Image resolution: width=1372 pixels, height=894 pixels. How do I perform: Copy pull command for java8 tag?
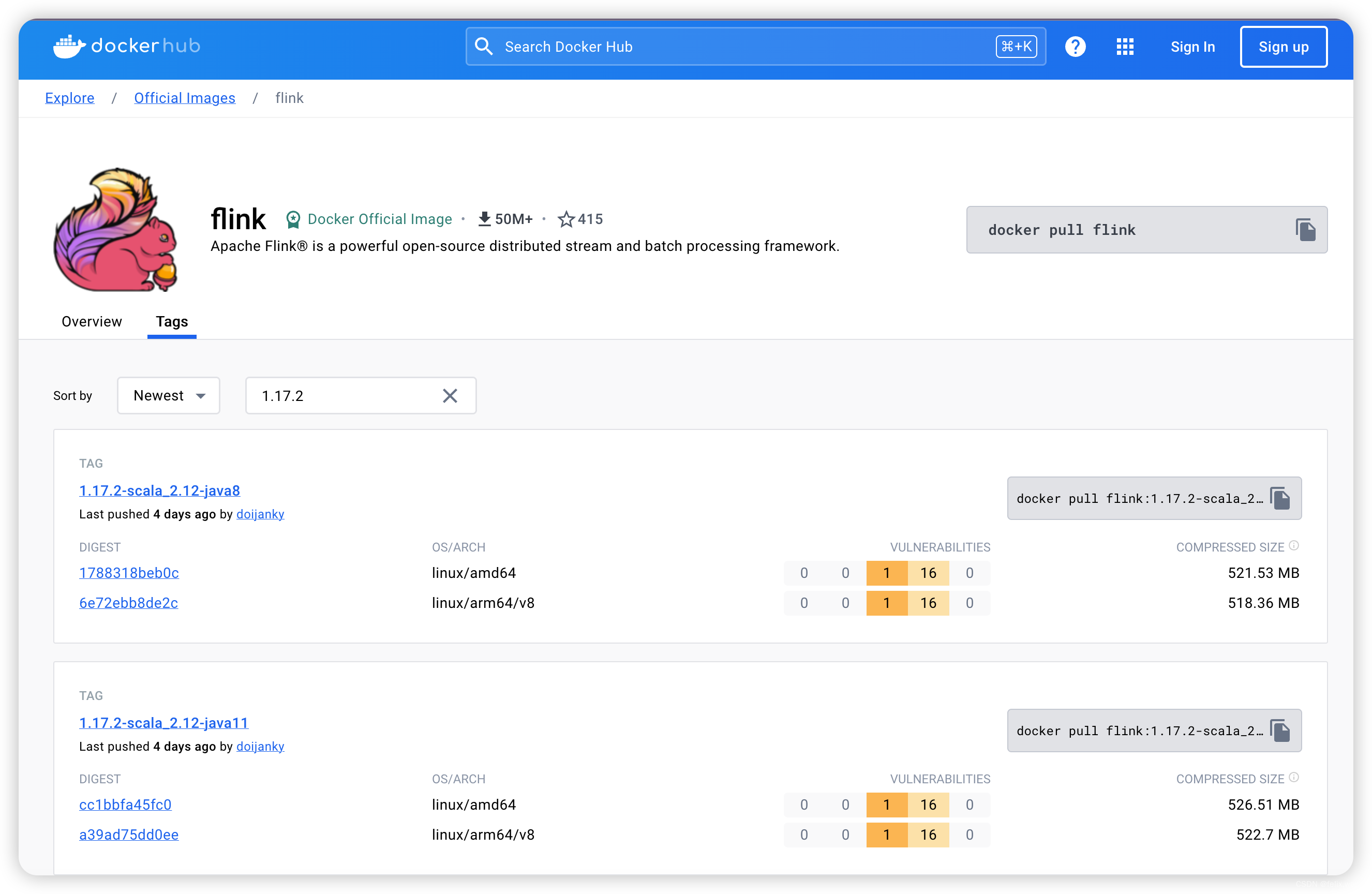coord(1280,499)
